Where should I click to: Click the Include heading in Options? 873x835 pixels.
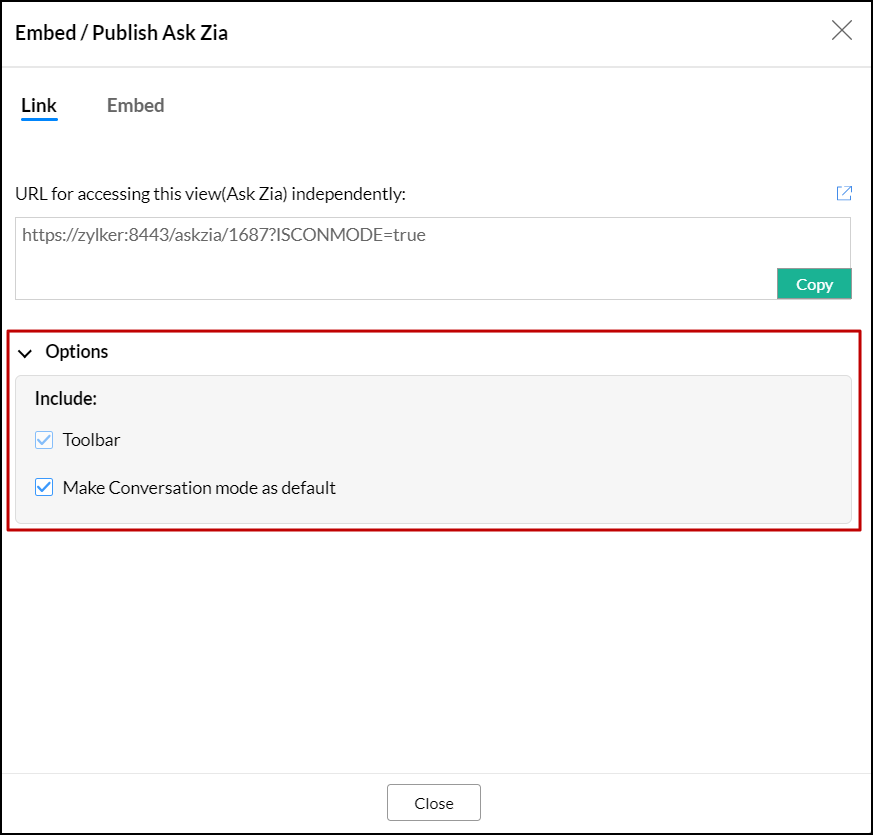pyautogui.click(x=66, y=398)
